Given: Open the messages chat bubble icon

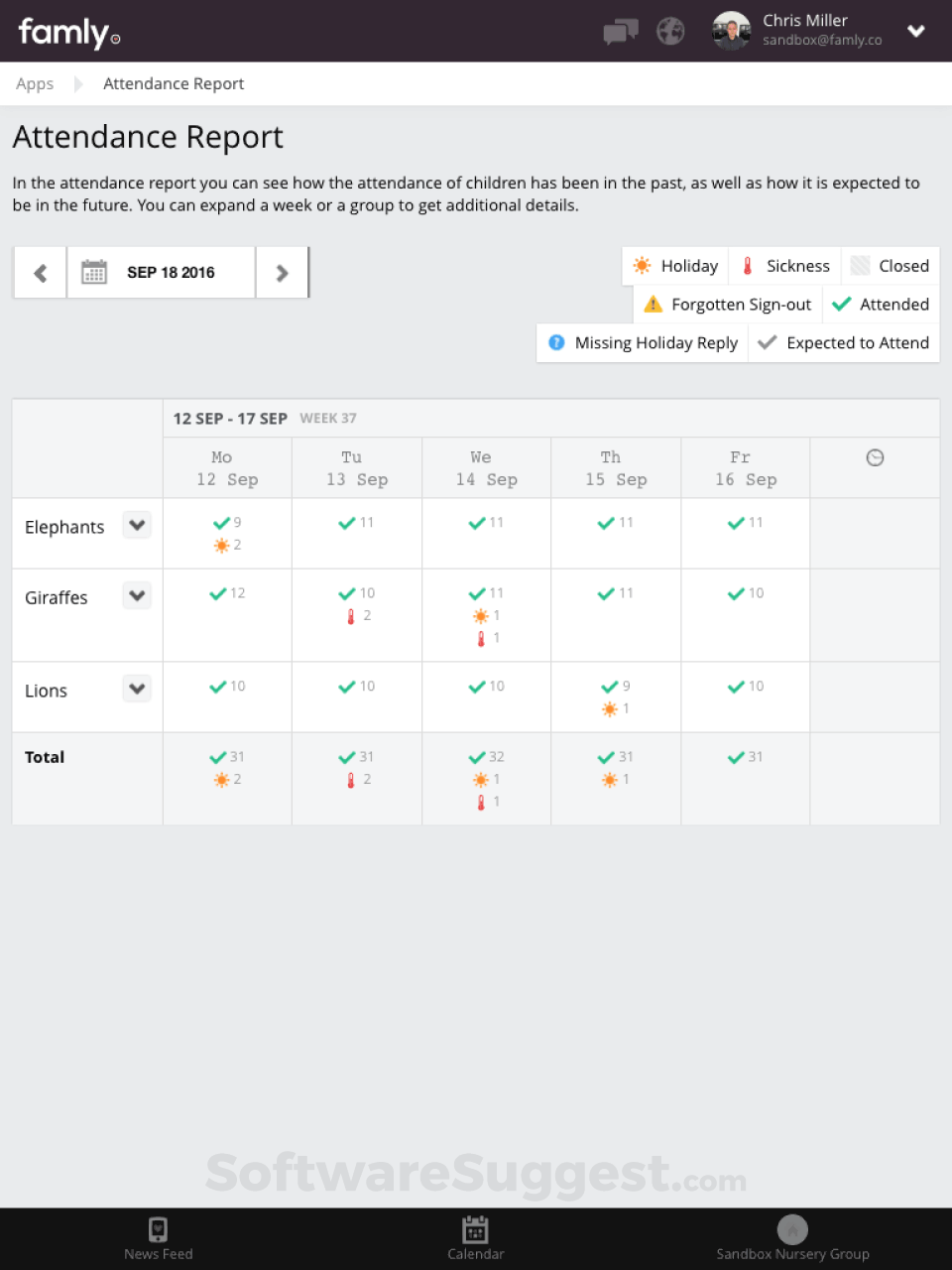Looking at the screenshot, I should click(621, 32).
